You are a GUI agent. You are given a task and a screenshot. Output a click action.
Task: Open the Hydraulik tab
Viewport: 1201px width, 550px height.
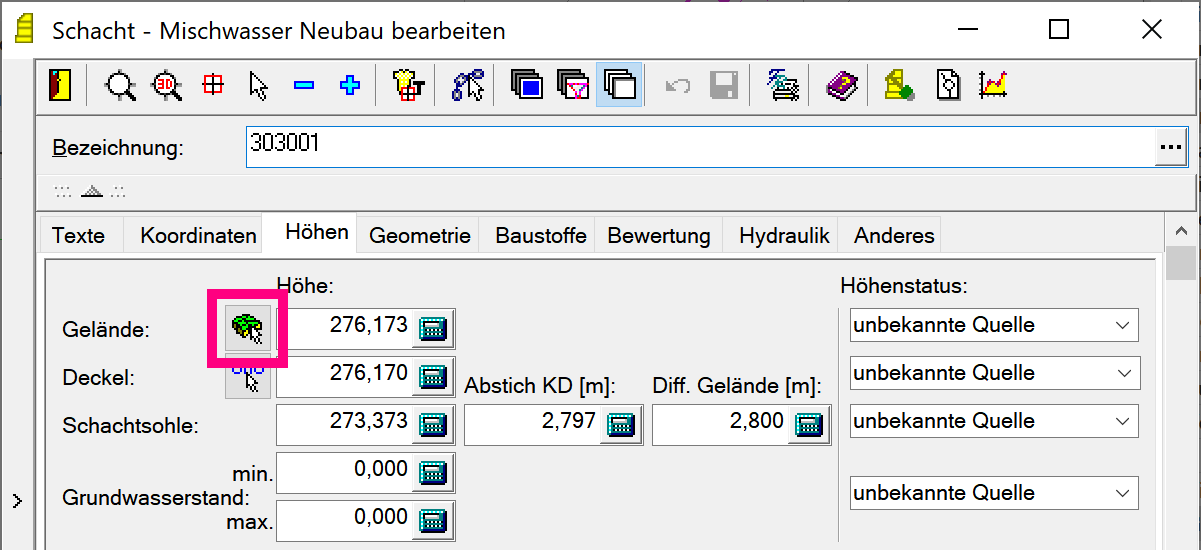[x=784, y=236]
